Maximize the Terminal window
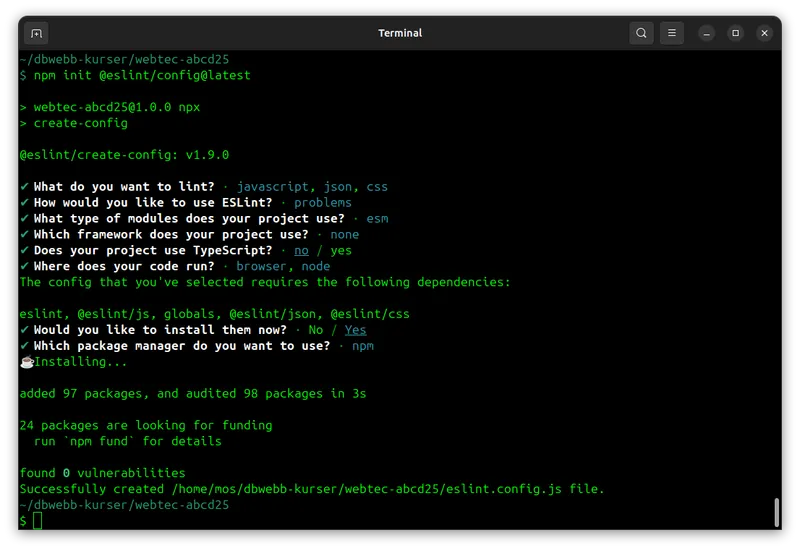The image size is (800, 550). (735, 33)
